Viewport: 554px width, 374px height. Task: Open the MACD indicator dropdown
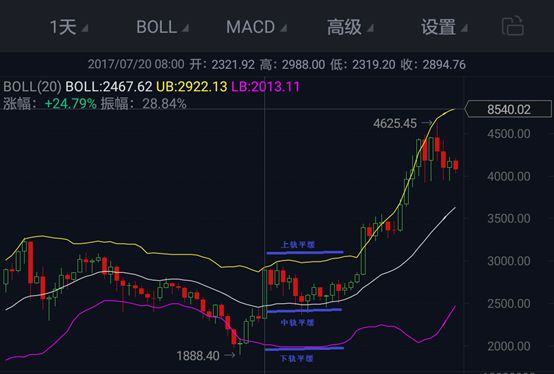[256, 27]
